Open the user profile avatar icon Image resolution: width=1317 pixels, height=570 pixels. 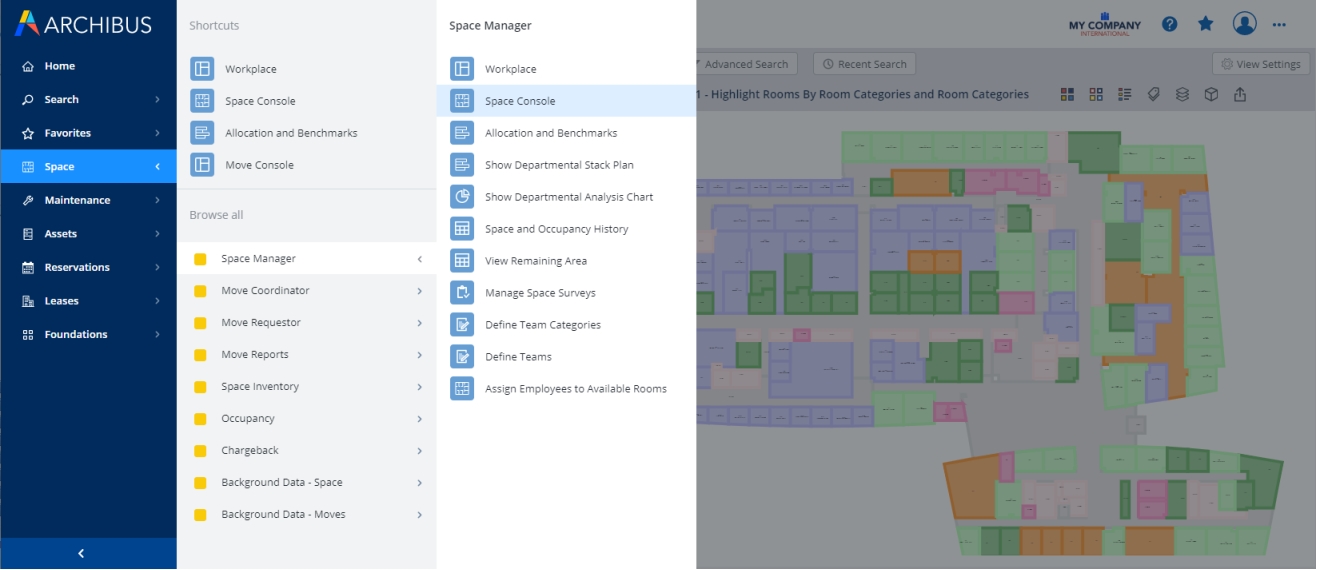pyautogui.click(x=1244, y=24)
